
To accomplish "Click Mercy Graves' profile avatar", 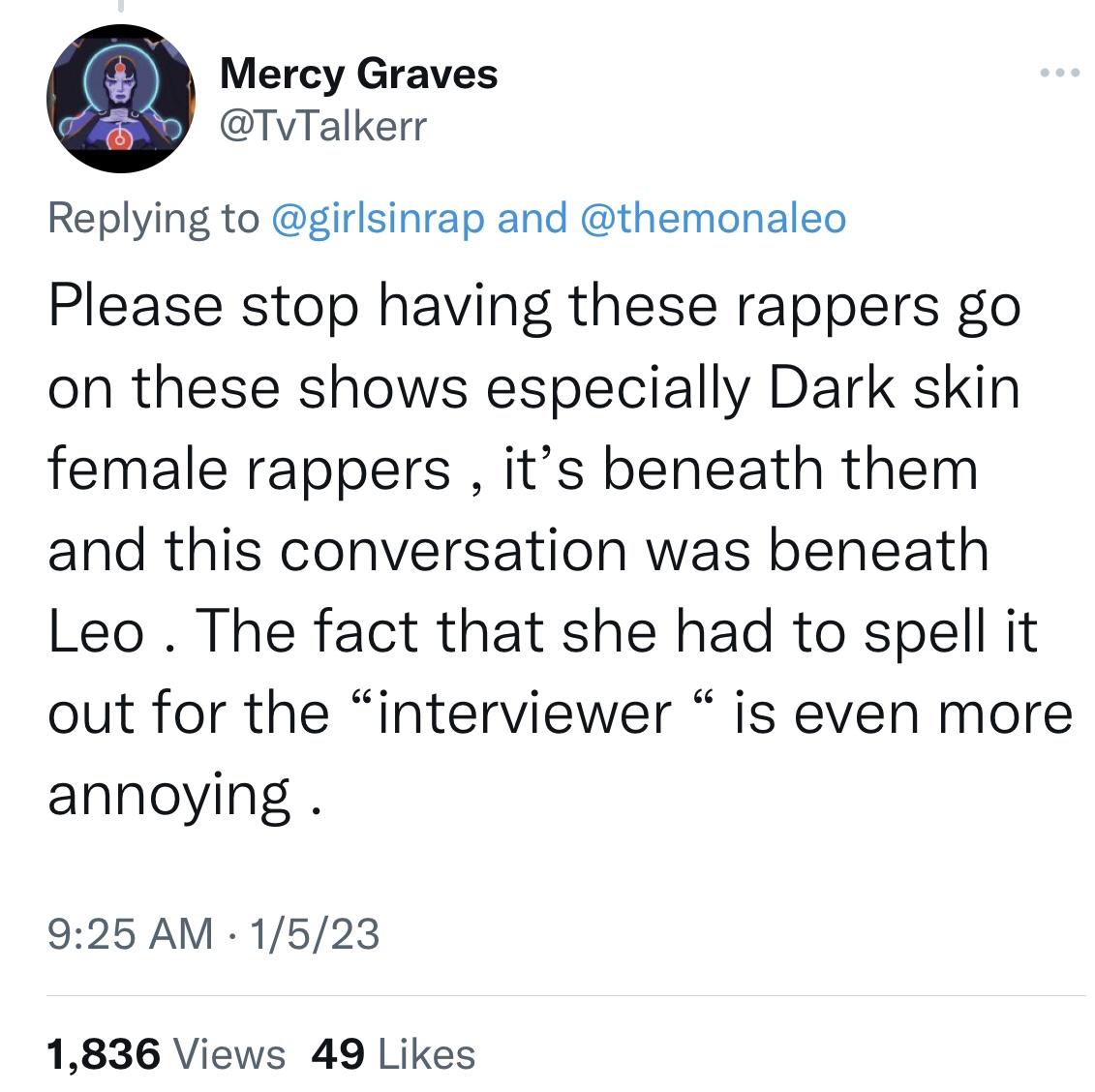I will click(120, 100).
